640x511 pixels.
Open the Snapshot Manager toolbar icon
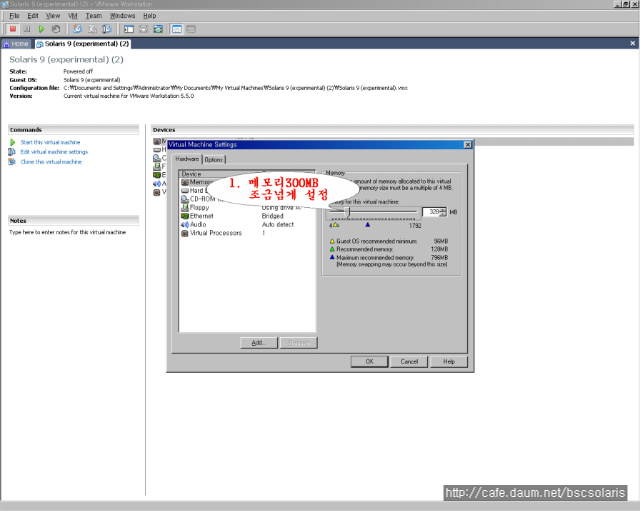107,29
